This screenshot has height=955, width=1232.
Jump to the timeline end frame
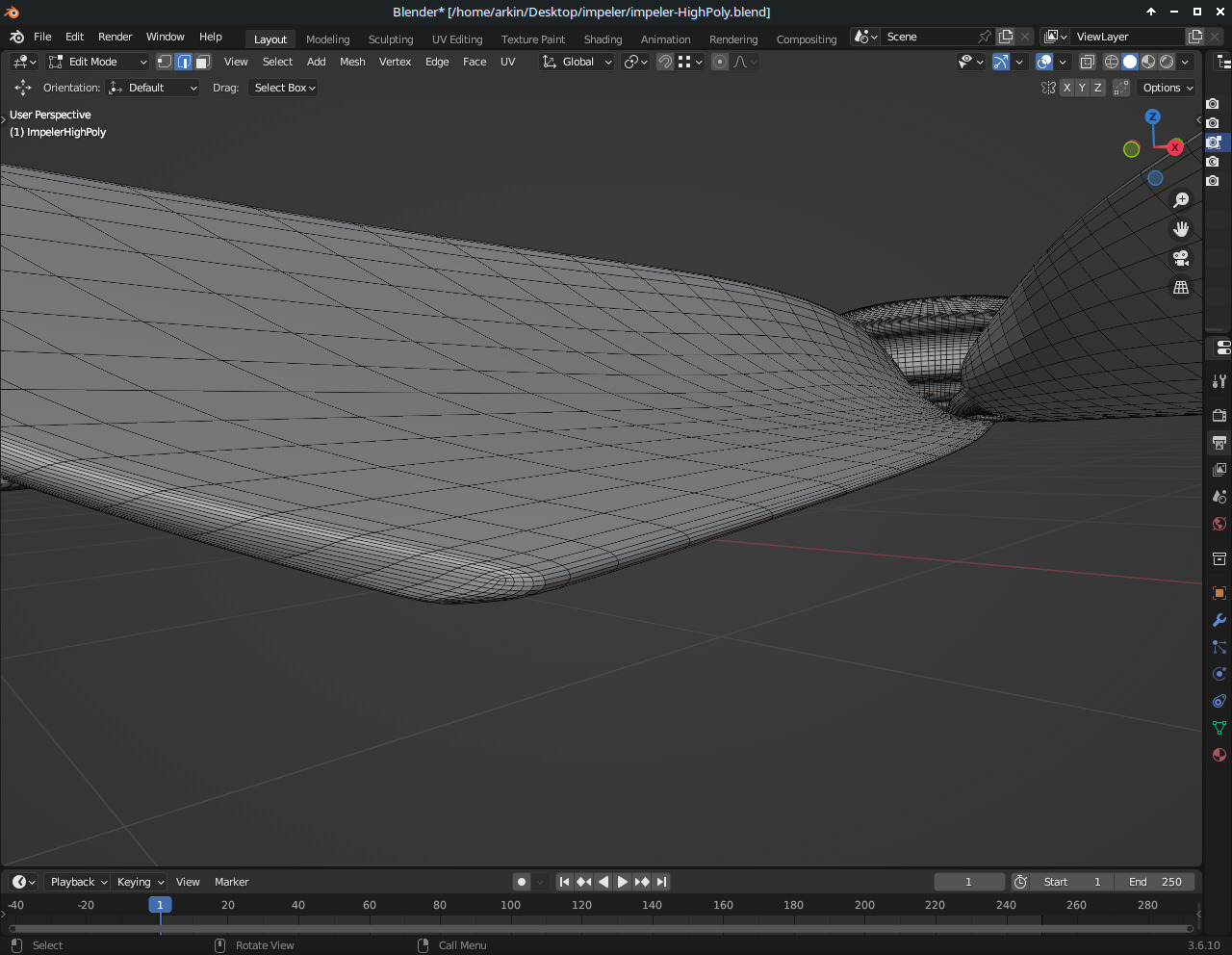(661, 882)
